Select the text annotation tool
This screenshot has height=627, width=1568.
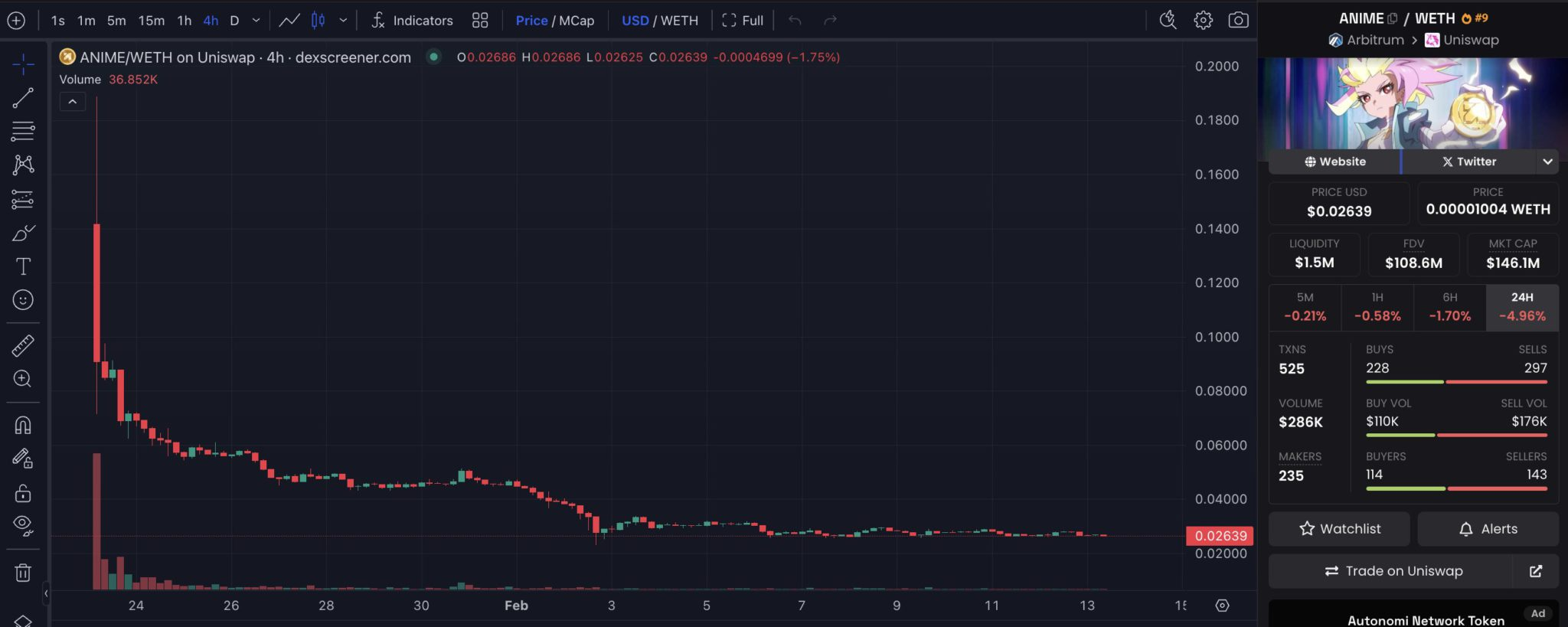(23, 266)
